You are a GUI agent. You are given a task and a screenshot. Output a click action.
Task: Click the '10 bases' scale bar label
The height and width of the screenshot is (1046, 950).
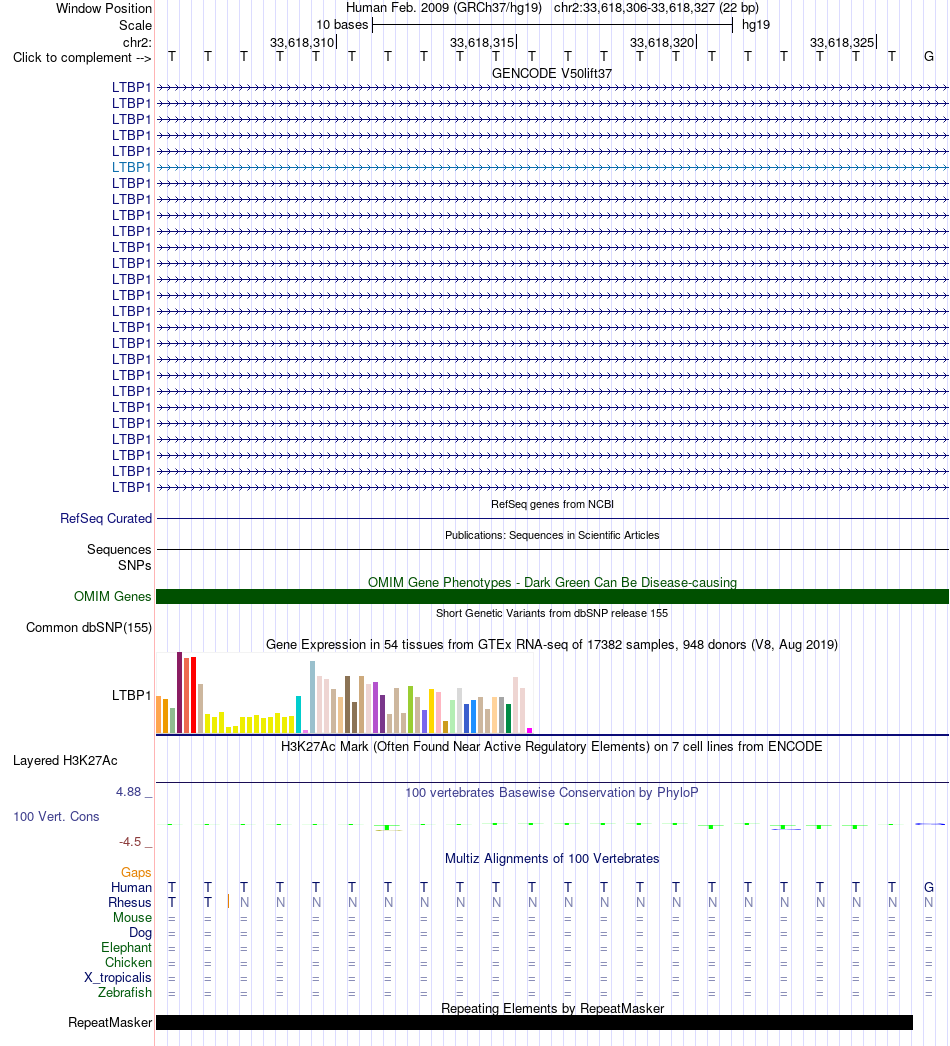(342, 25)
